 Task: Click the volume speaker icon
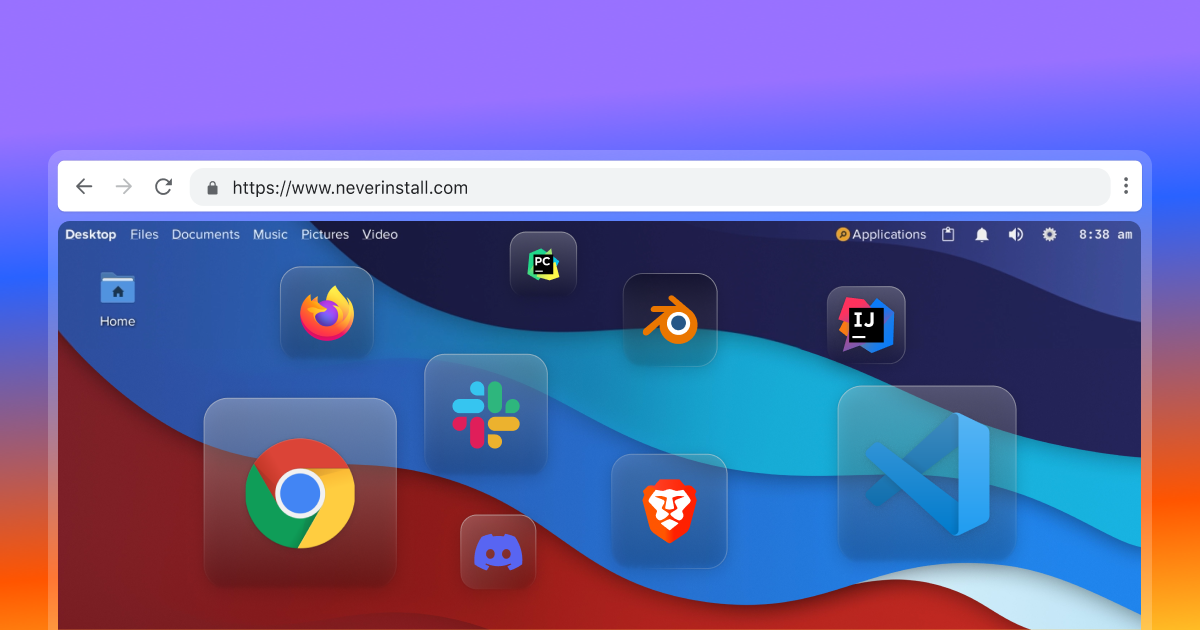[1015, 234]
